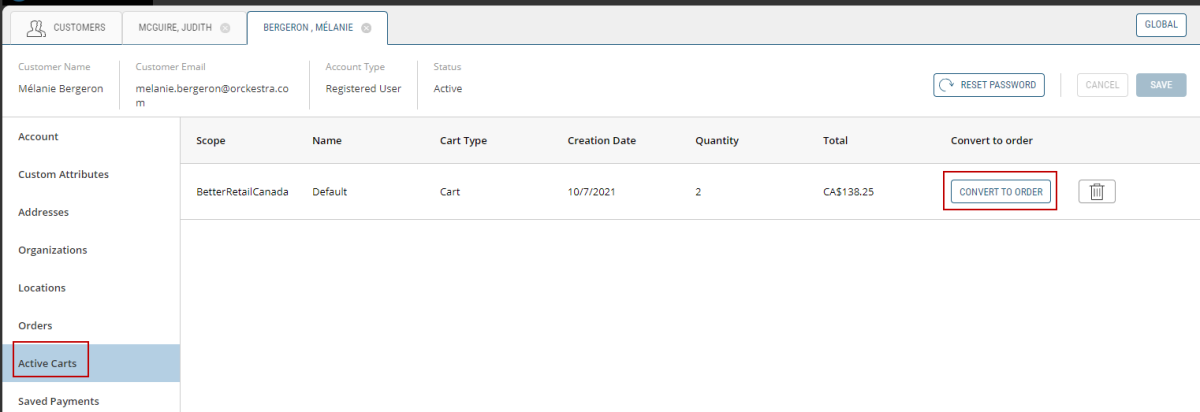Click the Reset Password button
The image size is (1200, 412).
[990, 85]
